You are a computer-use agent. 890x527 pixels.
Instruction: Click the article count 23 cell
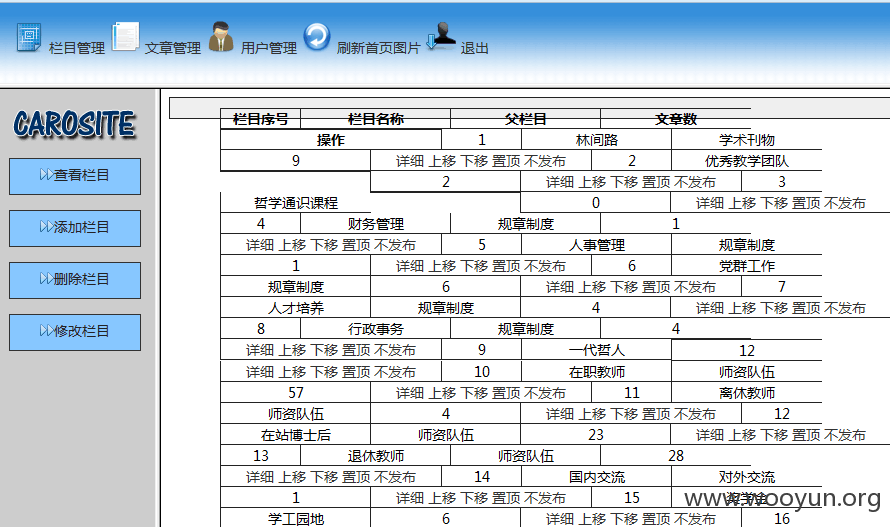pyautogui.click(x=595, y=435)
